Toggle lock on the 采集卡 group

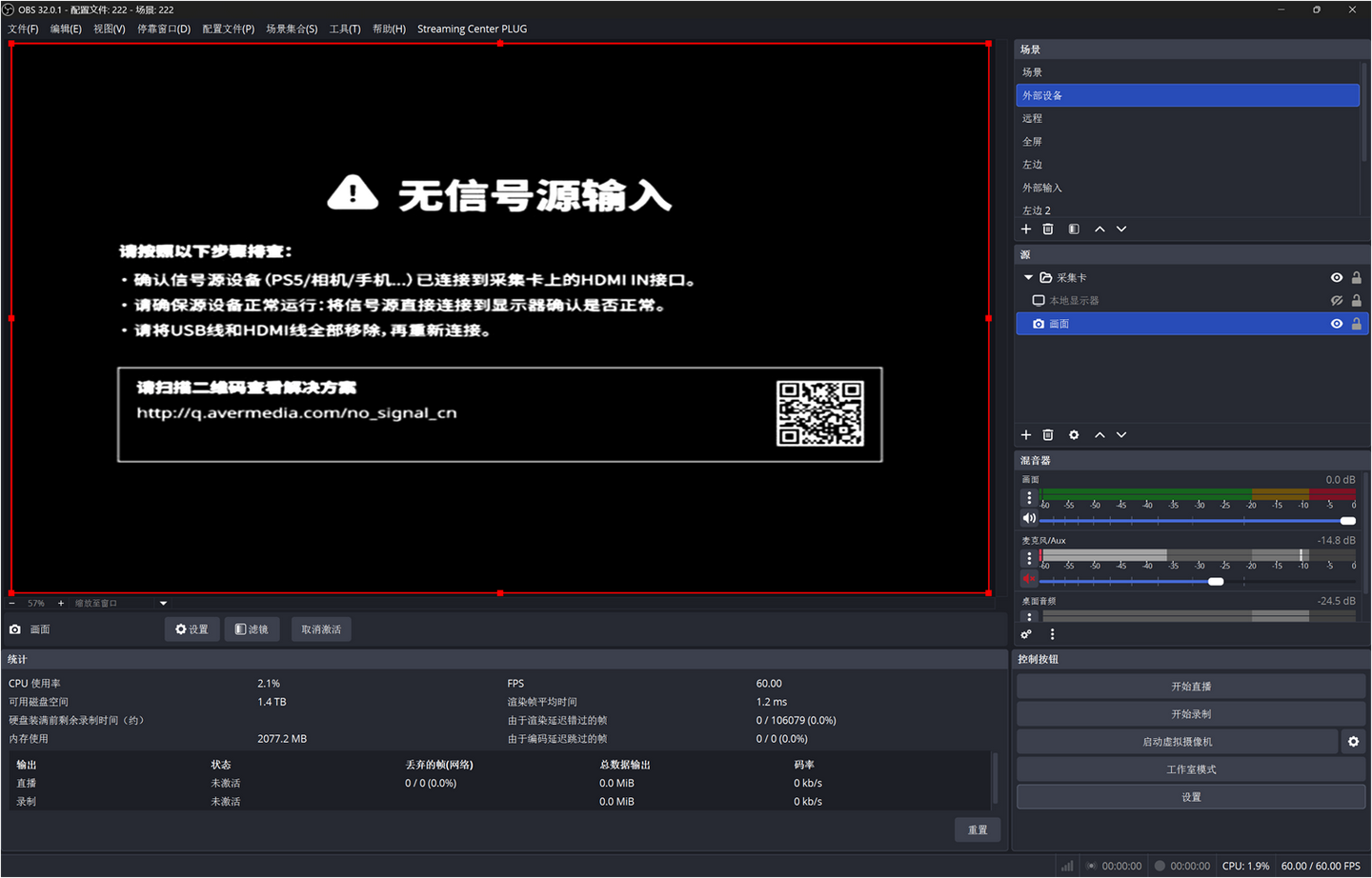point(1357,278)
